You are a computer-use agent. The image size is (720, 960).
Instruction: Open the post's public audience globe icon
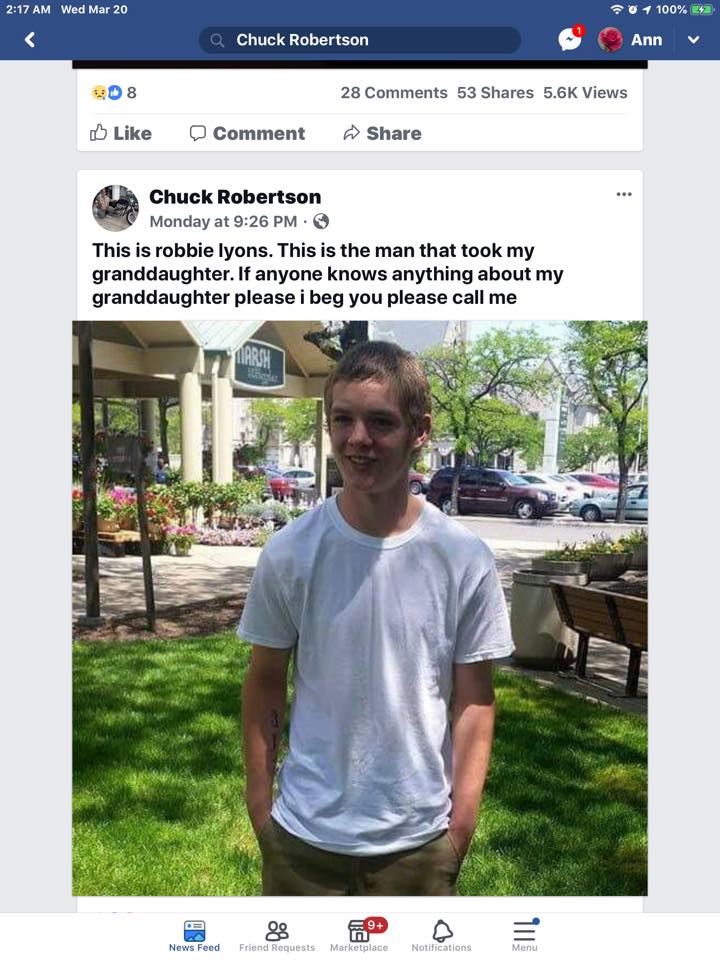(x=321, y=221)
